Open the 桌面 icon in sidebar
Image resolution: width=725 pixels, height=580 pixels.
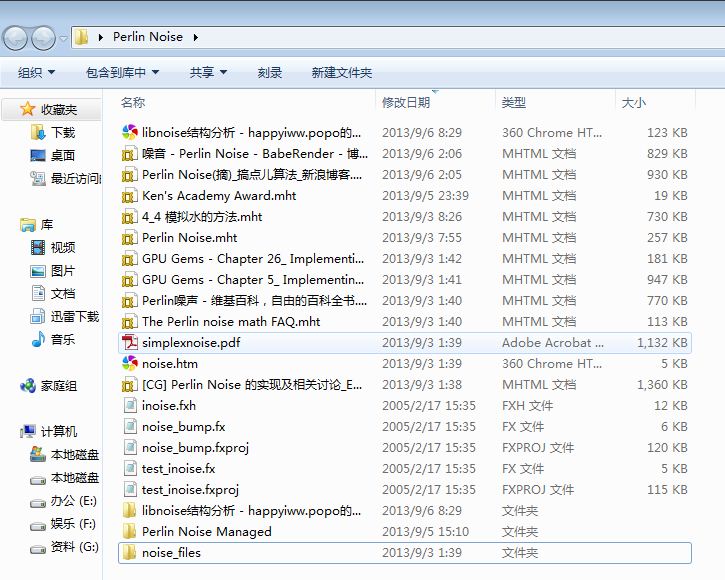coord(37,155)
